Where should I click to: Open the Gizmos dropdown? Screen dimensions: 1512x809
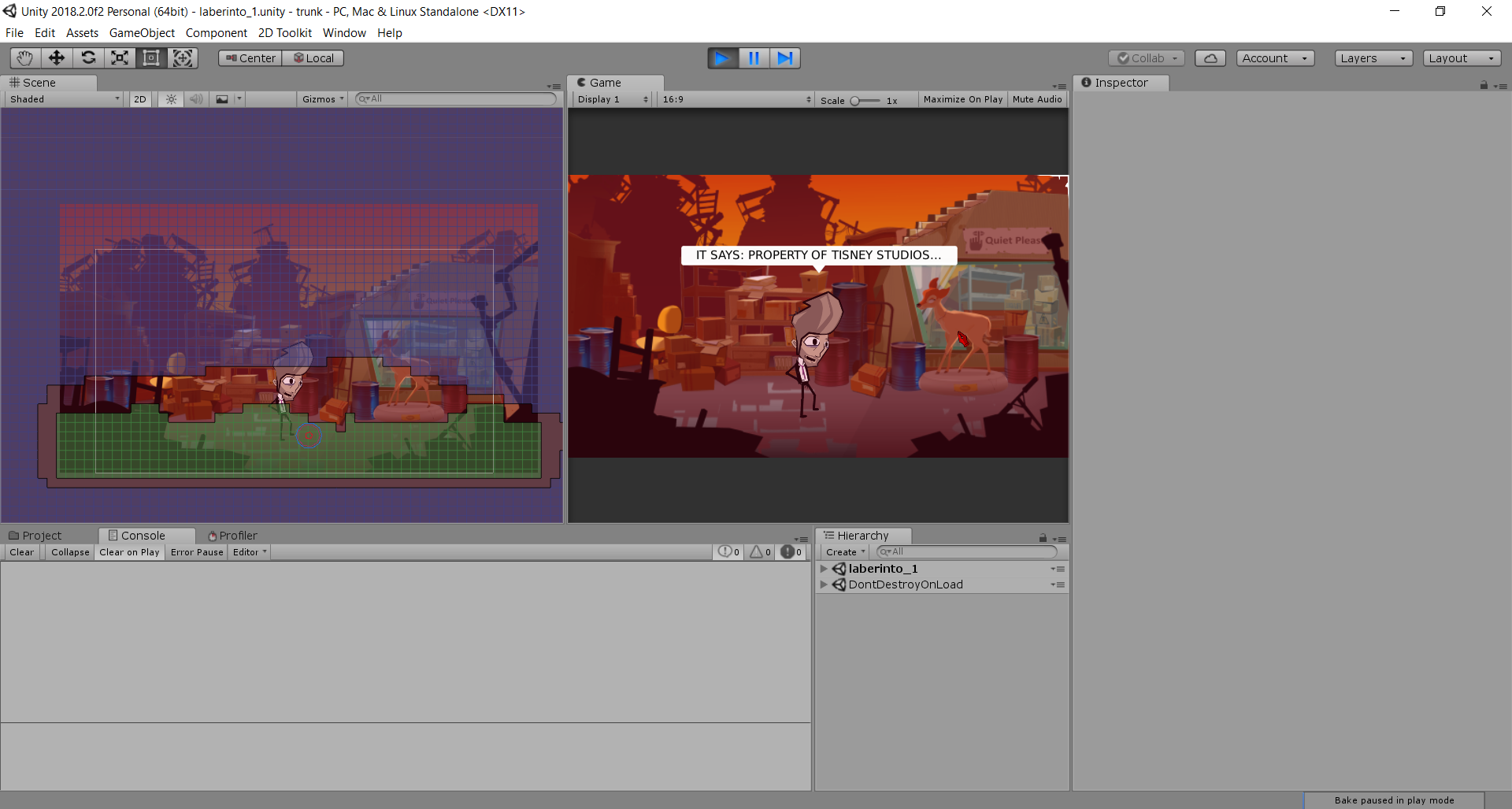coord(323,99)
